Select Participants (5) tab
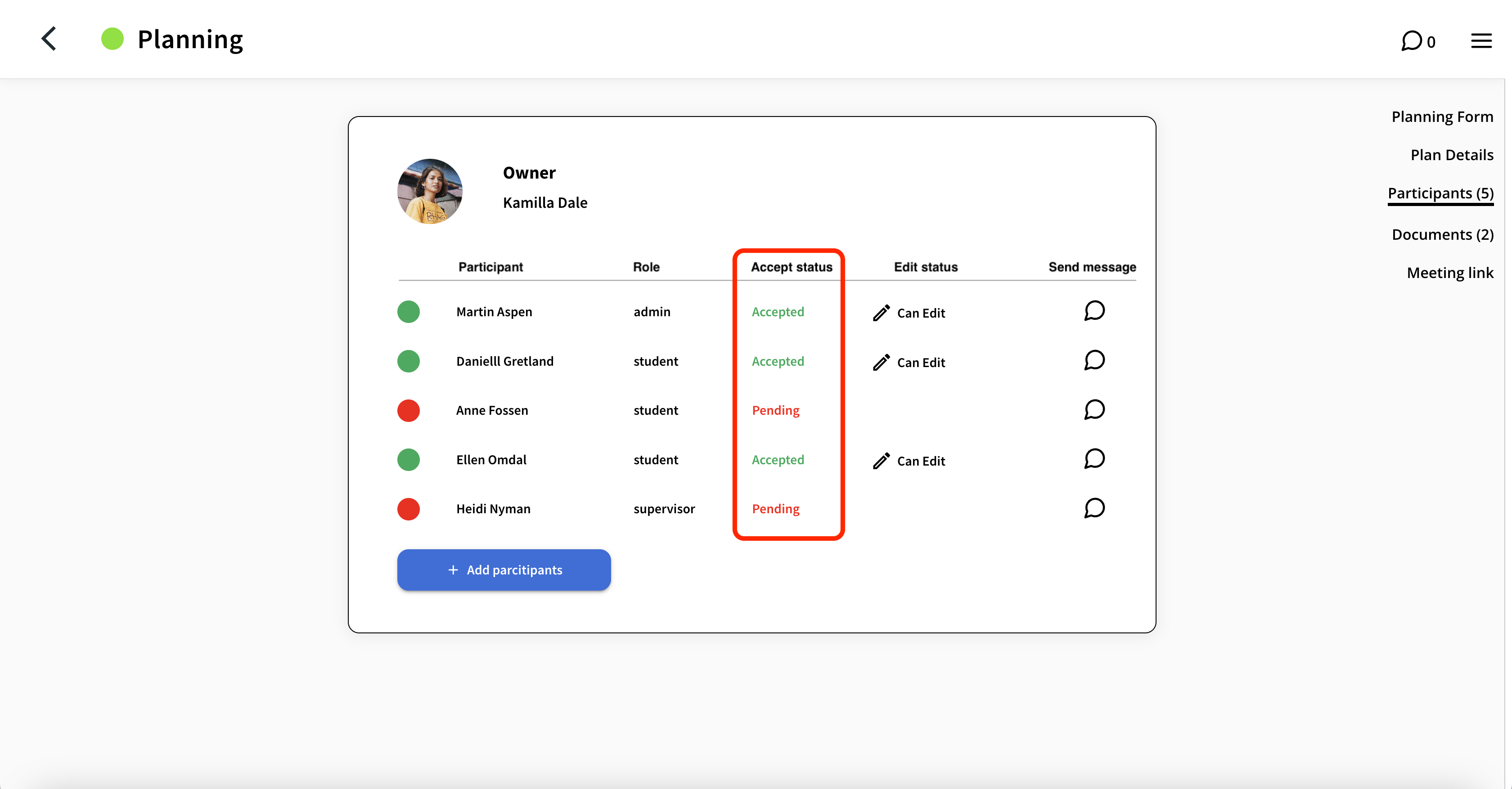Viewport: 1512px width, 789px height. (1440, 193)
